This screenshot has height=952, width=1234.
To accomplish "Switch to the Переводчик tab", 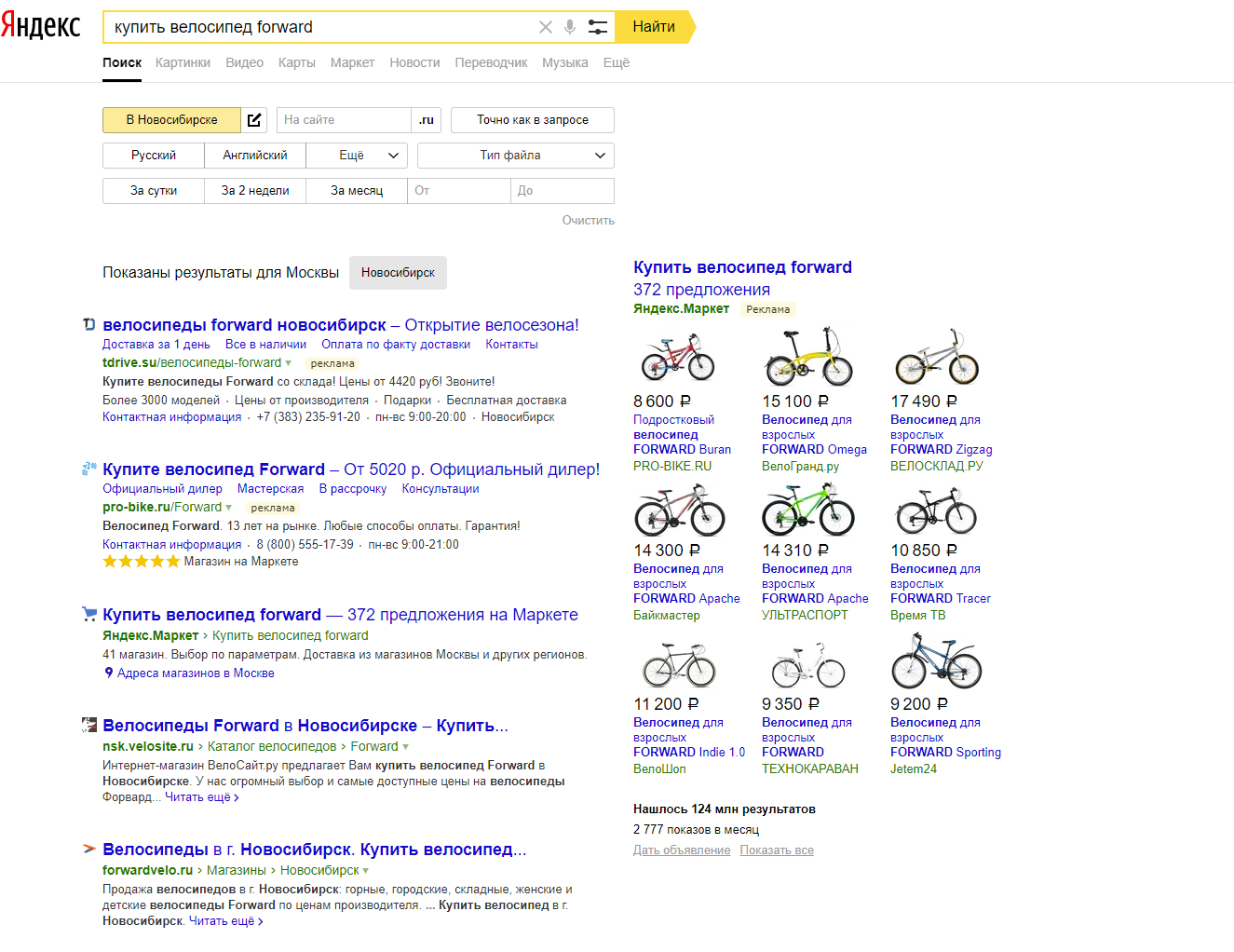I will click(x=491, y=62).
